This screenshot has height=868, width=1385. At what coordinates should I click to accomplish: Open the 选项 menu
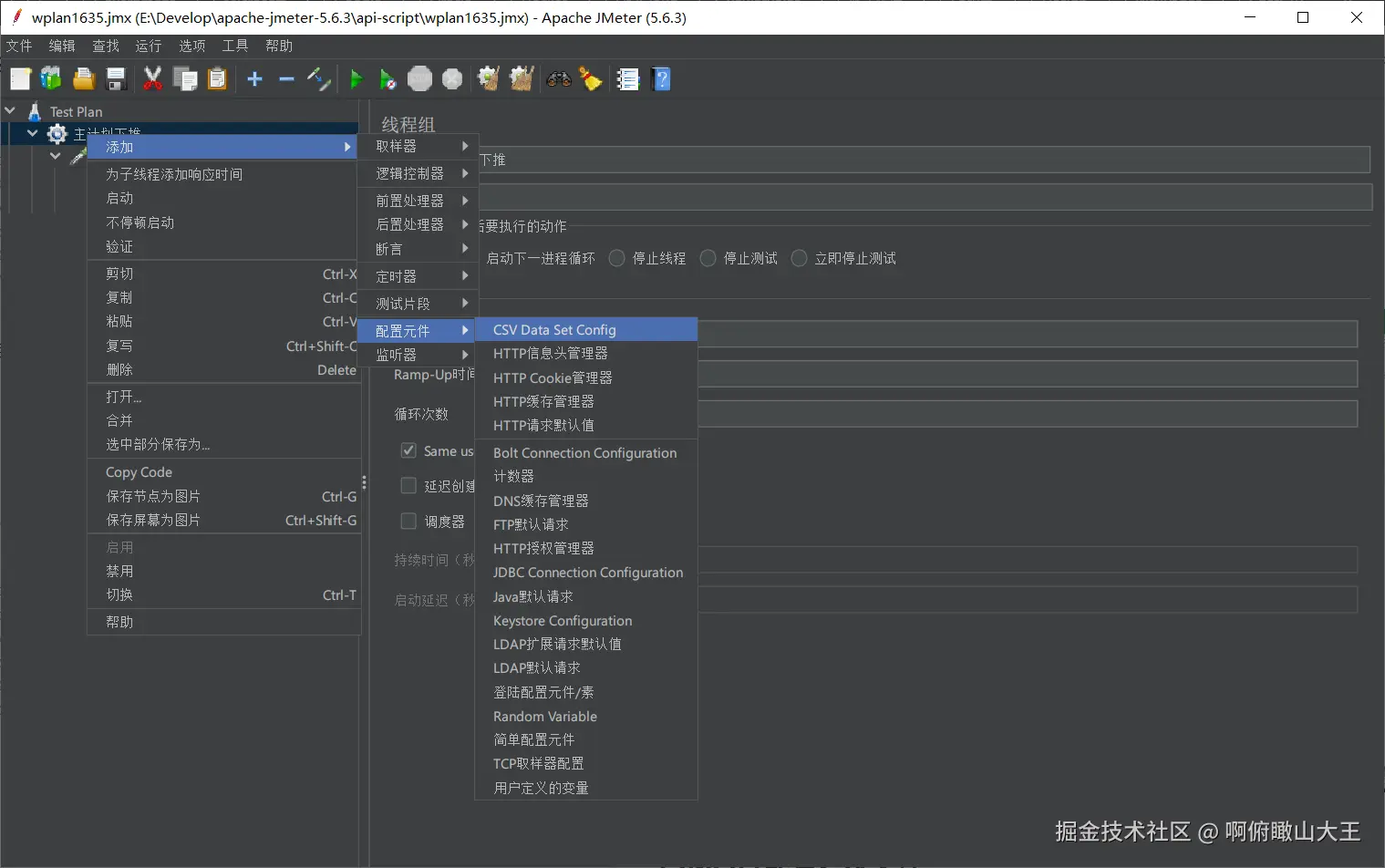tap(192, 46)
